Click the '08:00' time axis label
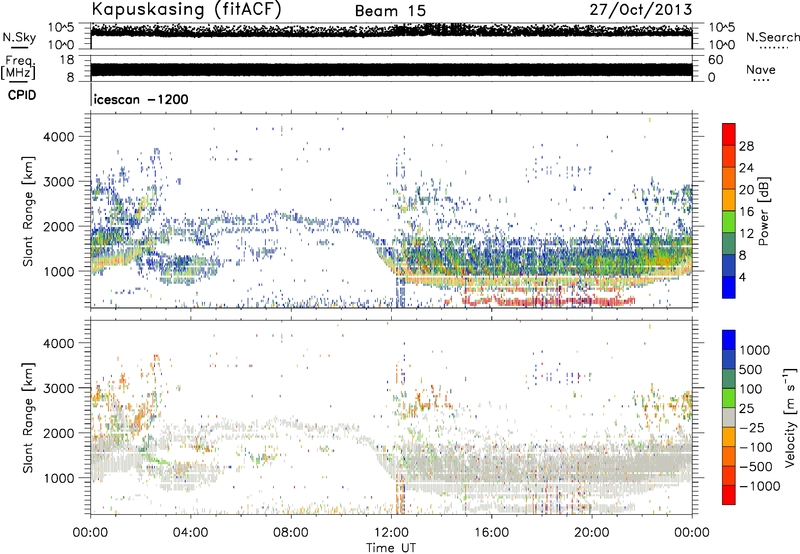The width and height of the screenshot is (800, 554). point(291,533)
